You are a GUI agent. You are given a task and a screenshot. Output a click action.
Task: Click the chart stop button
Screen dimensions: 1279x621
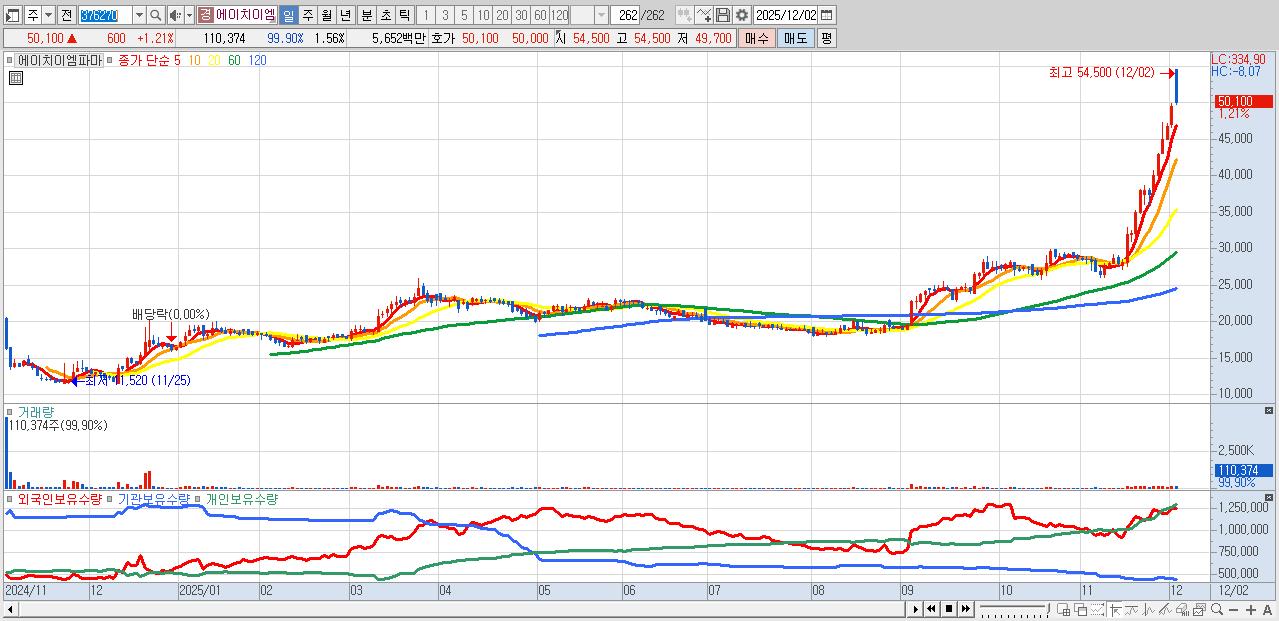(x=949, y=609)
